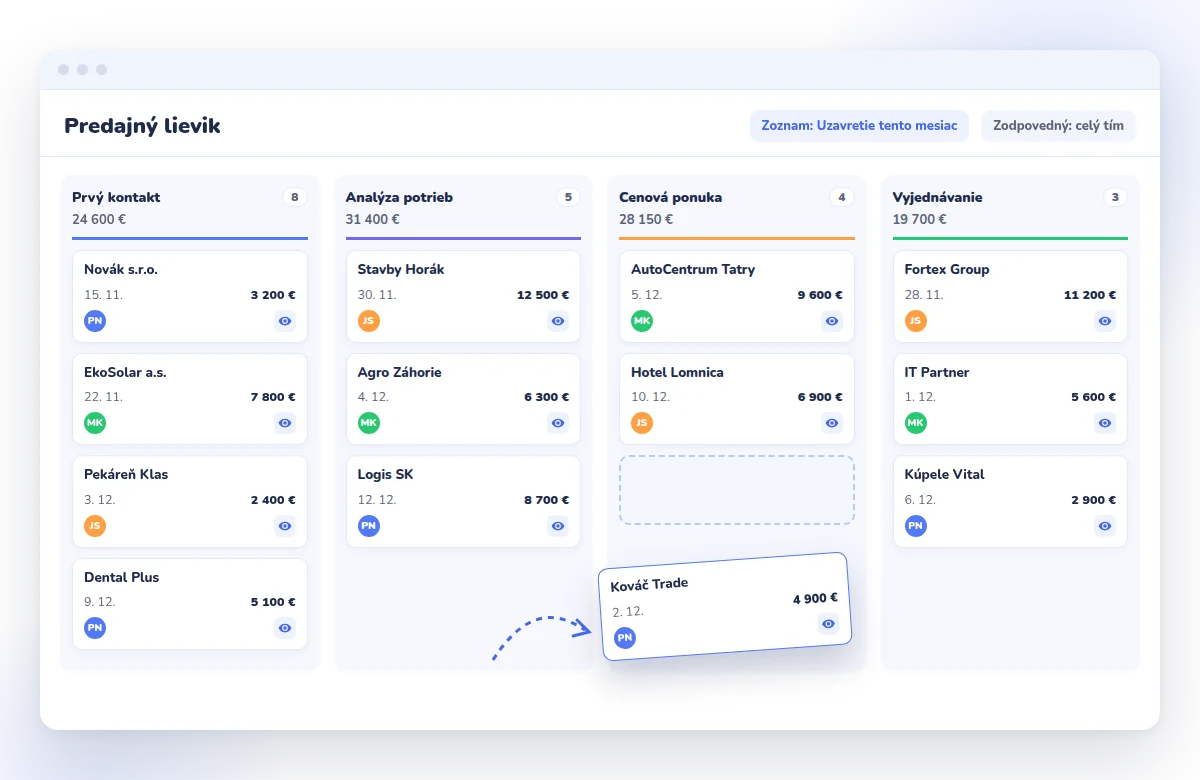This screenshot has height=780, width=1200.
Task: Click the 'Prvý kontakt' column header
Action: pos(116,197)
